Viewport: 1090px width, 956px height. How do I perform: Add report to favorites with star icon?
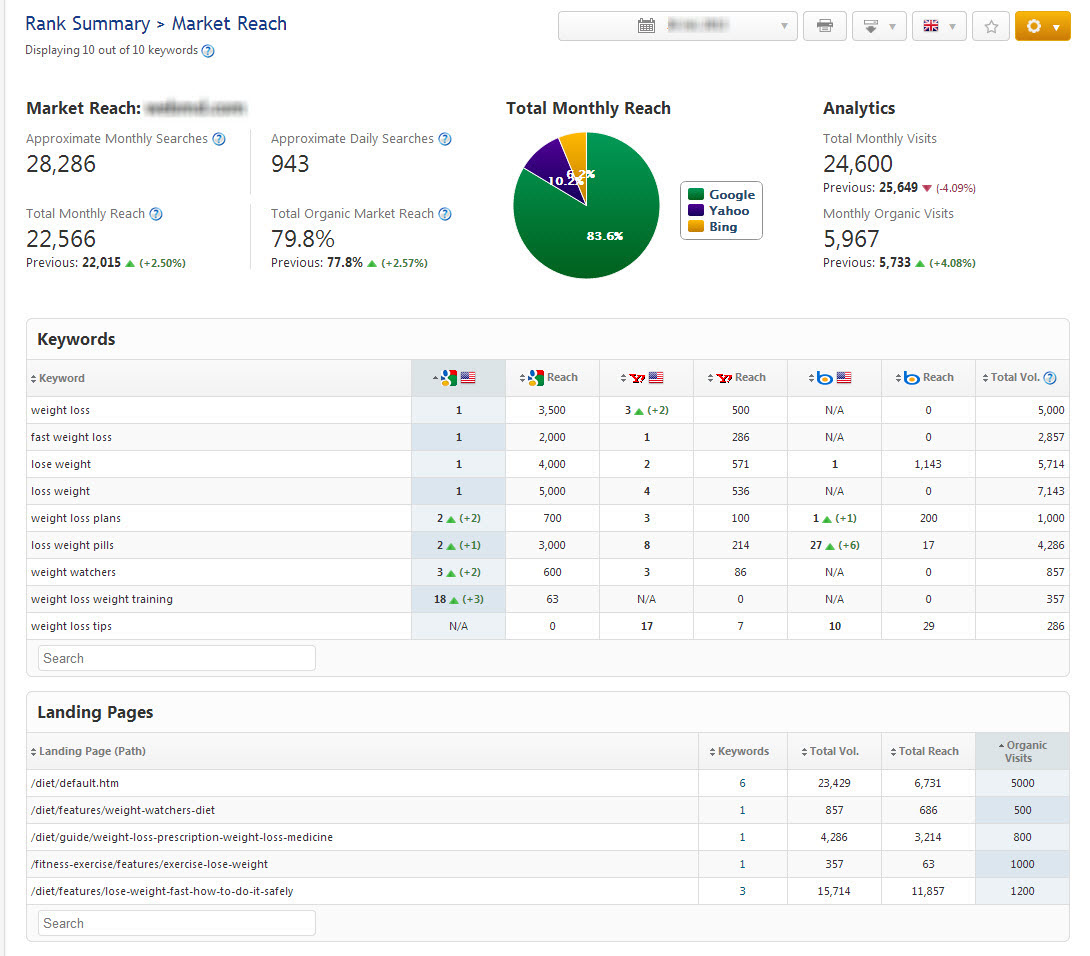tap(991, 26)
